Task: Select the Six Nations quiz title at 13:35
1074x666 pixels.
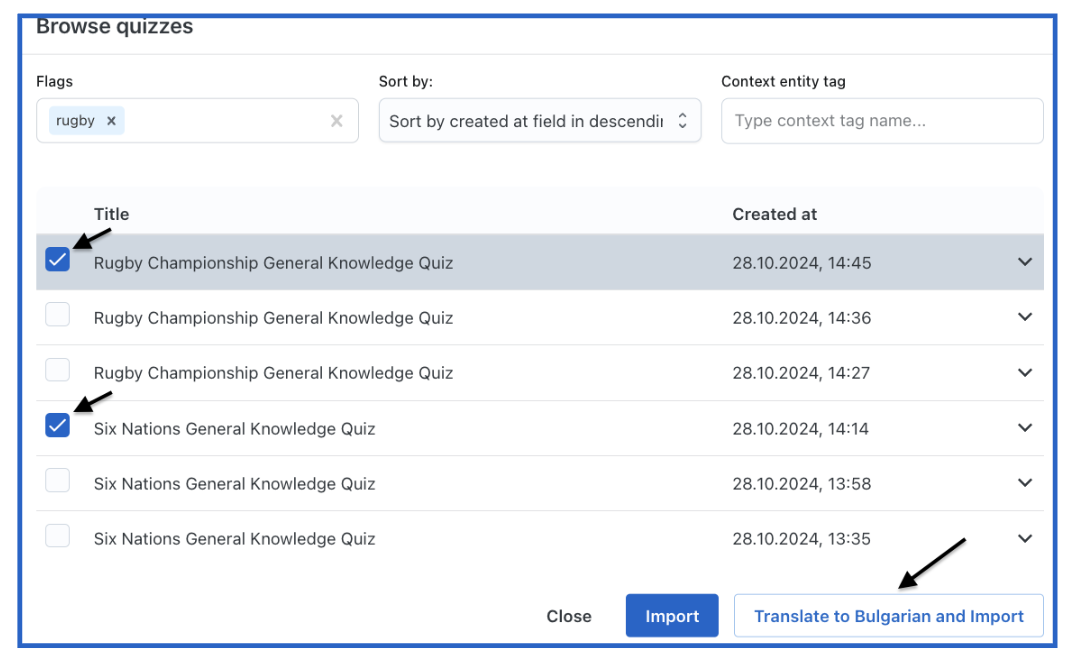Action: pos(234,539)
